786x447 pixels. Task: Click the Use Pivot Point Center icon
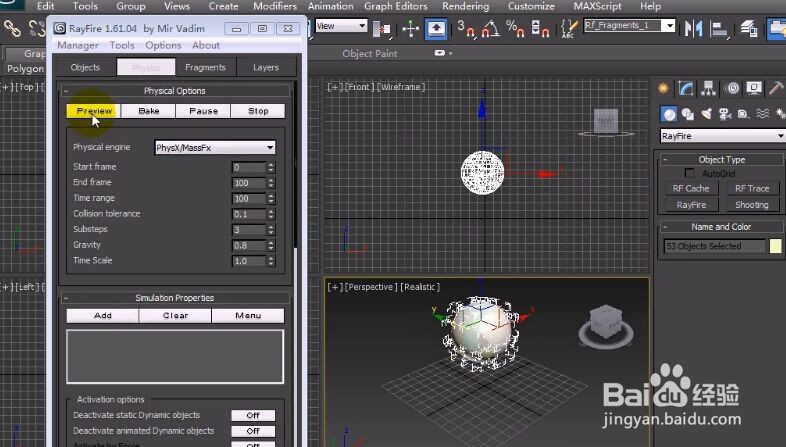(x=382, y=29)
